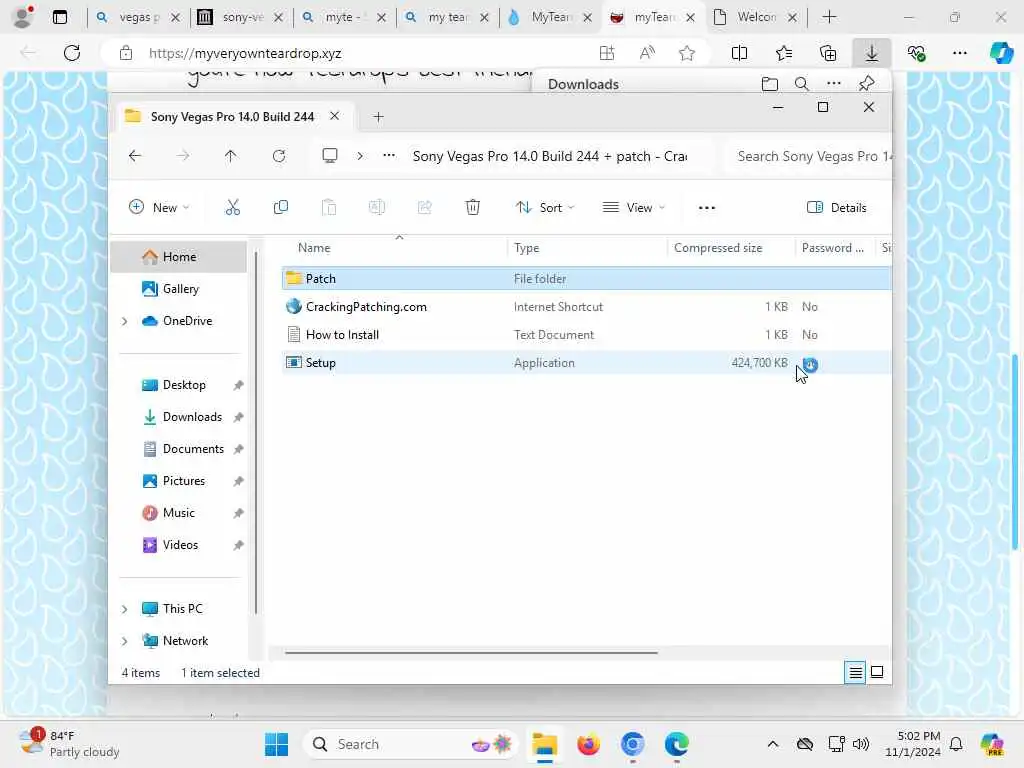Click the Cut scissors icon in Explorer toolbar

[232, 208]
